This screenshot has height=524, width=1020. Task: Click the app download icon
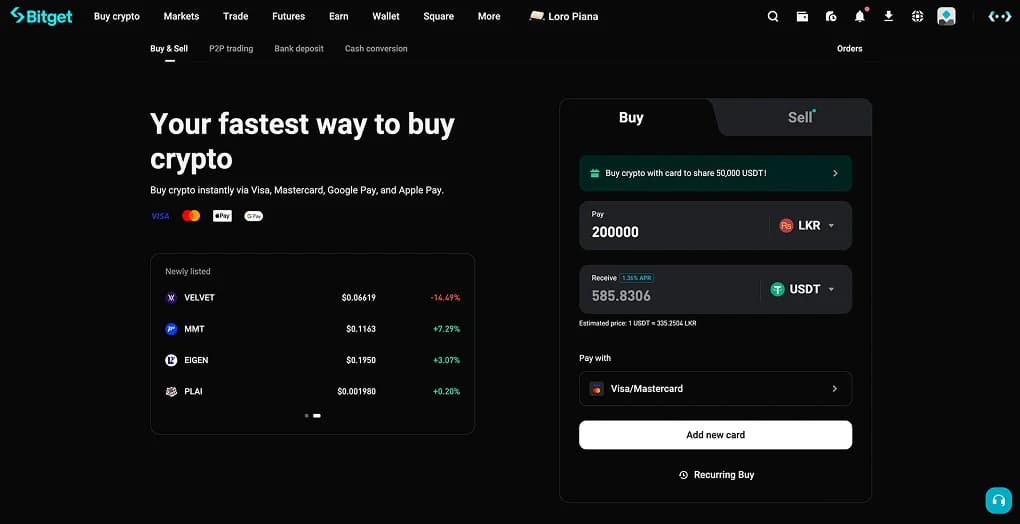pos(889,17)
